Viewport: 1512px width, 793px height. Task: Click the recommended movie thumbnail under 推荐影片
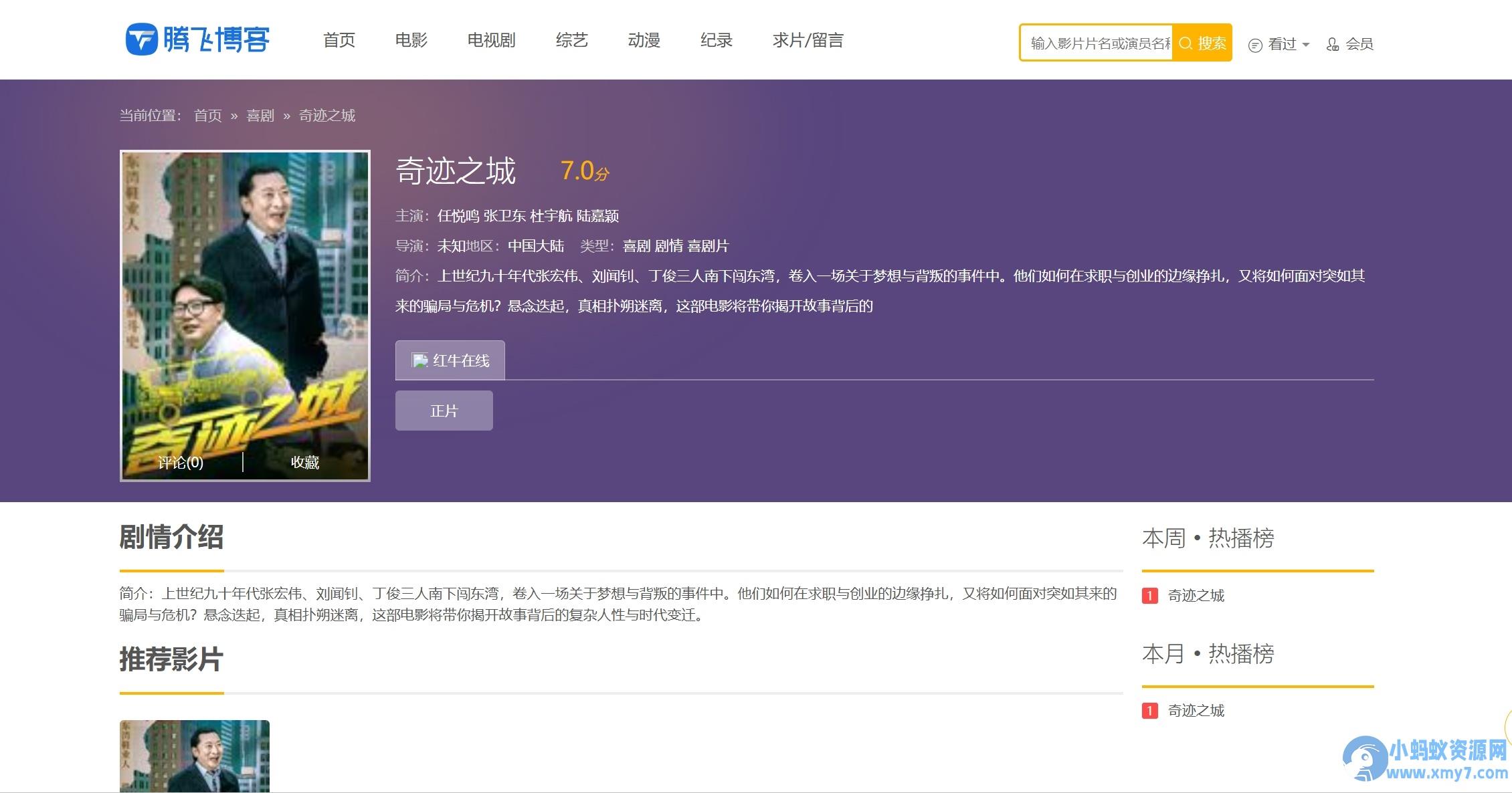[x=195, y=756]
